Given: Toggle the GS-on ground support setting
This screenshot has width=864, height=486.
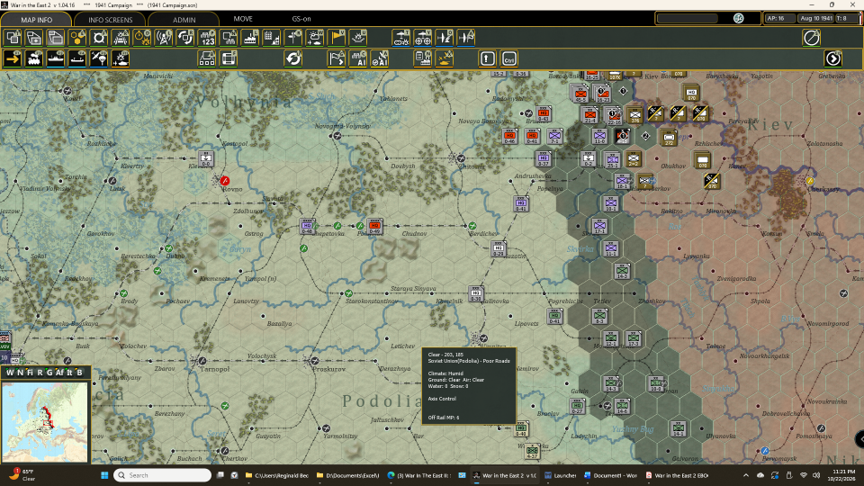Looking at the screenshot, I should point(301,19).
